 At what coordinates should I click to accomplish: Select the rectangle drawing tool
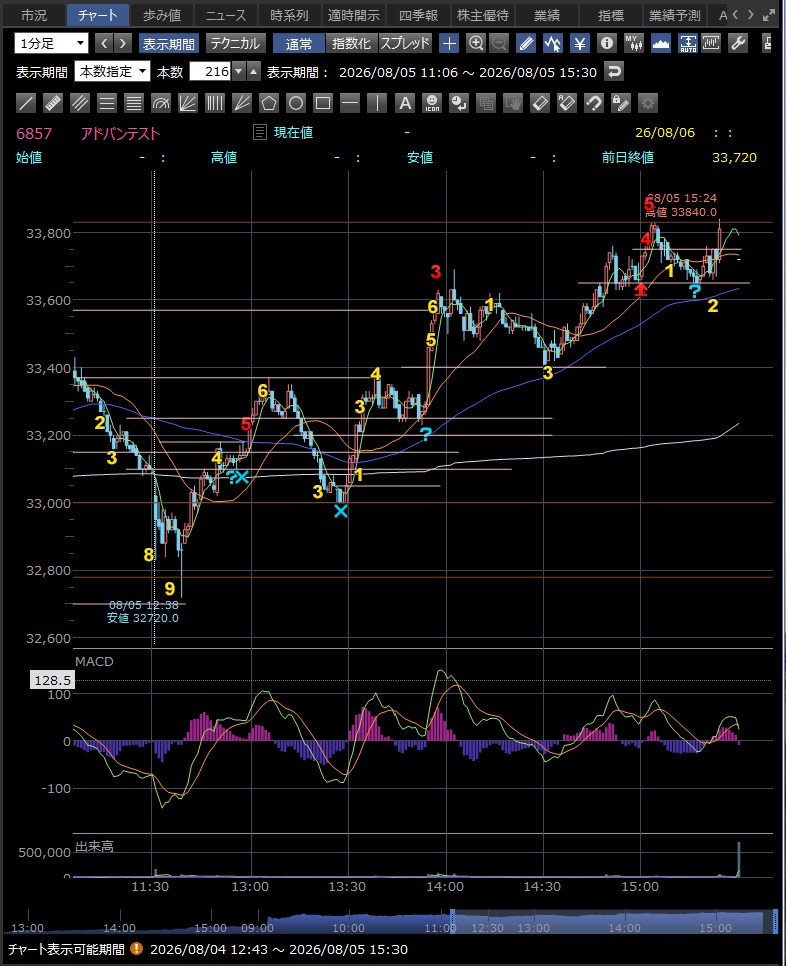point(323,103)
